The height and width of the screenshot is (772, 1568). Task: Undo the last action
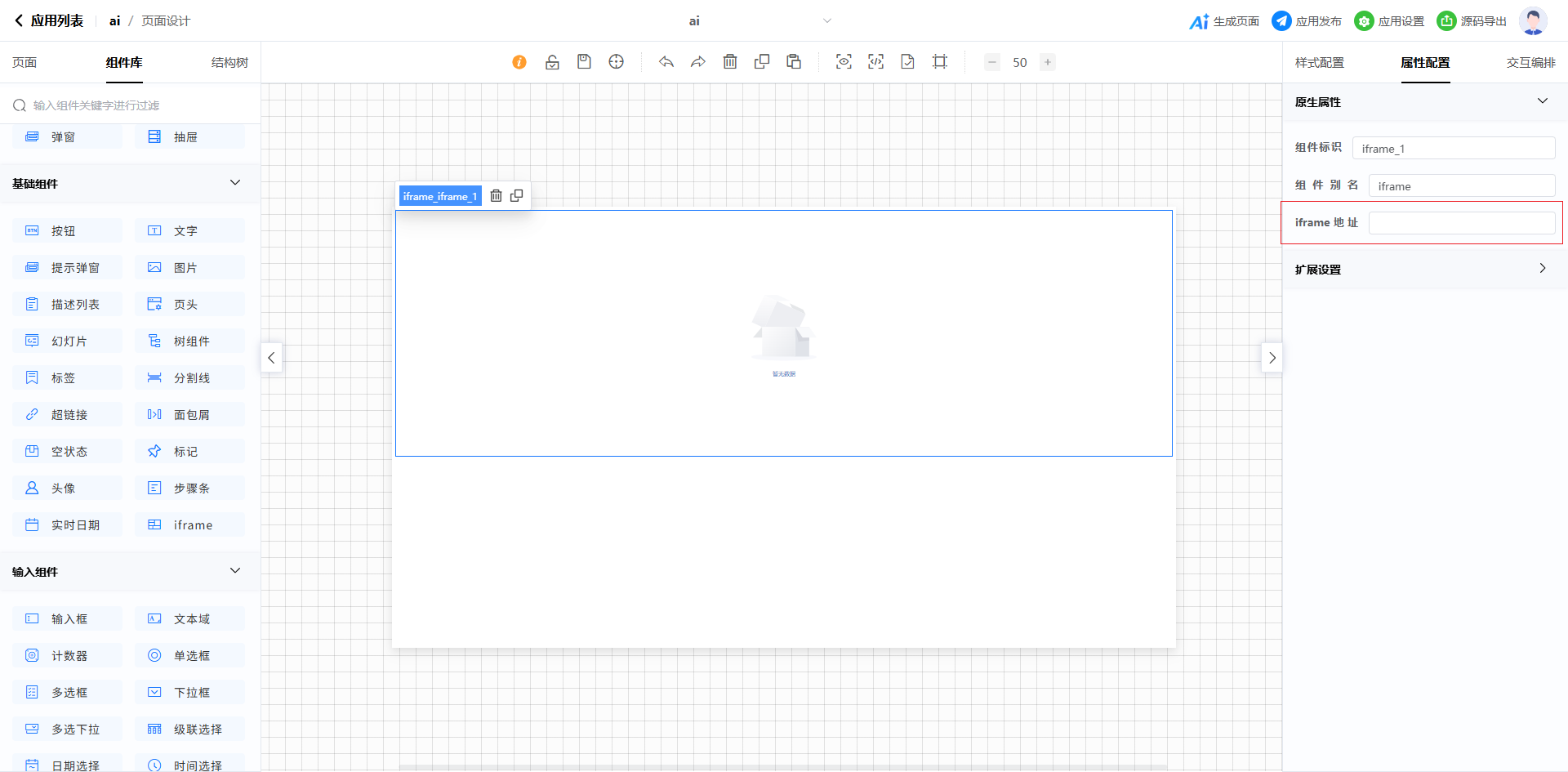point(666,62)
